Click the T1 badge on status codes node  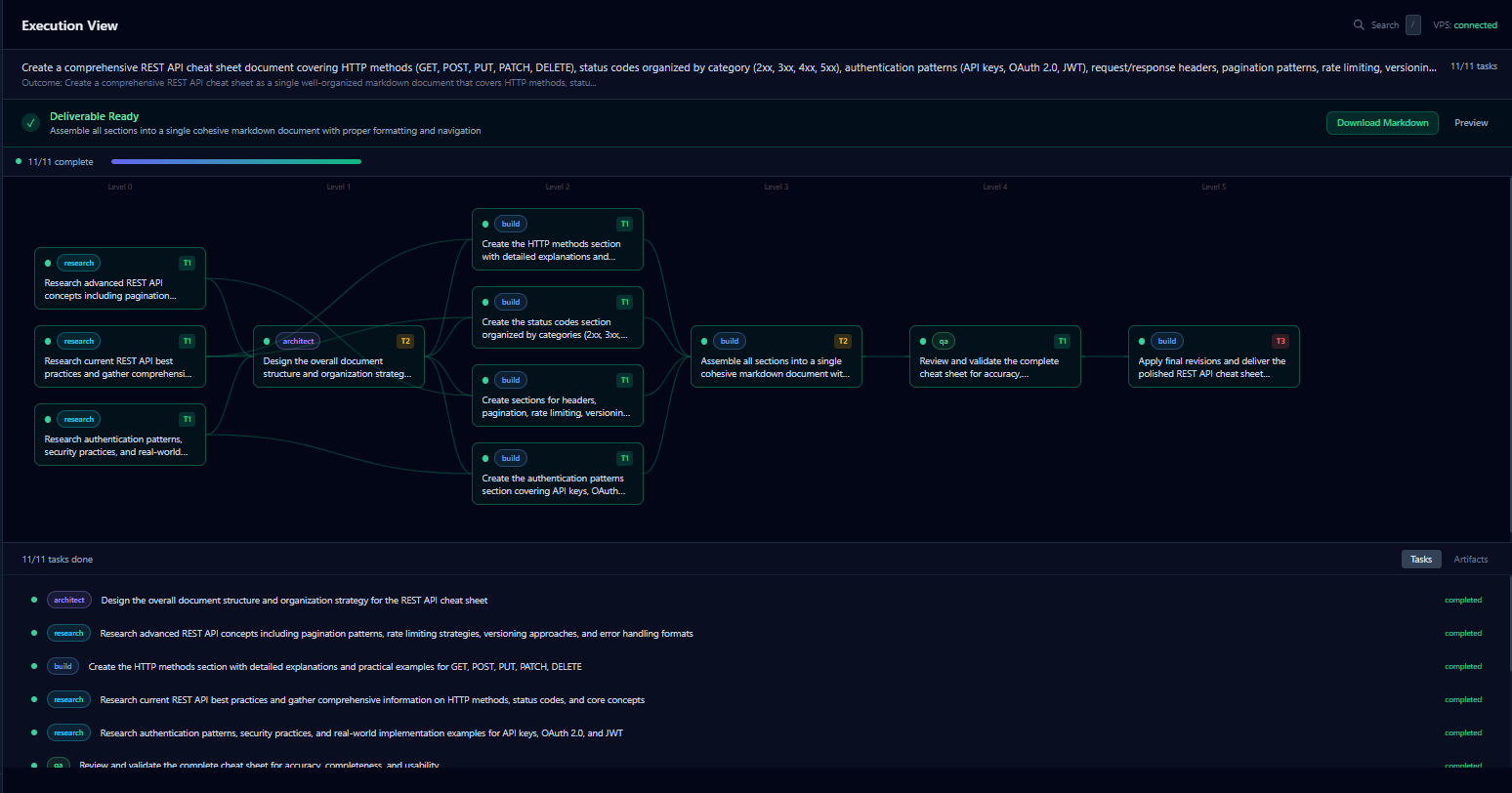[x=624, y=302]
